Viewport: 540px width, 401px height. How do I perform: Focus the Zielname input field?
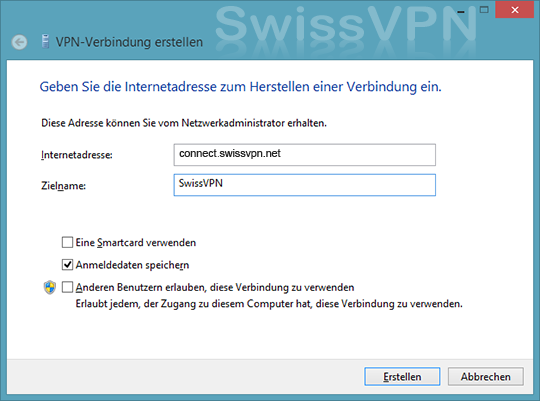pyautogui.click(x=304, y=185)
